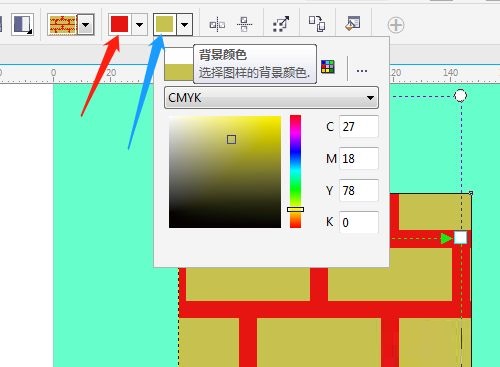Click the brick pattern preview thumbnail

[62, 25]
